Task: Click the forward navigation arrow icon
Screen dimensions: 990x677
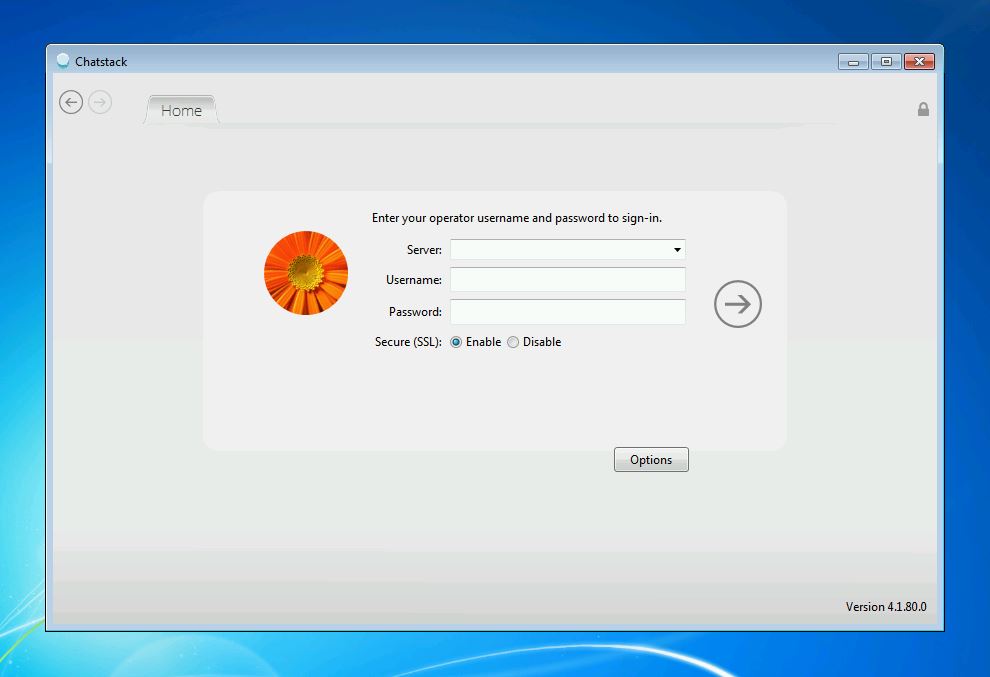Action: pyautogui.click(x=100, y=102)
